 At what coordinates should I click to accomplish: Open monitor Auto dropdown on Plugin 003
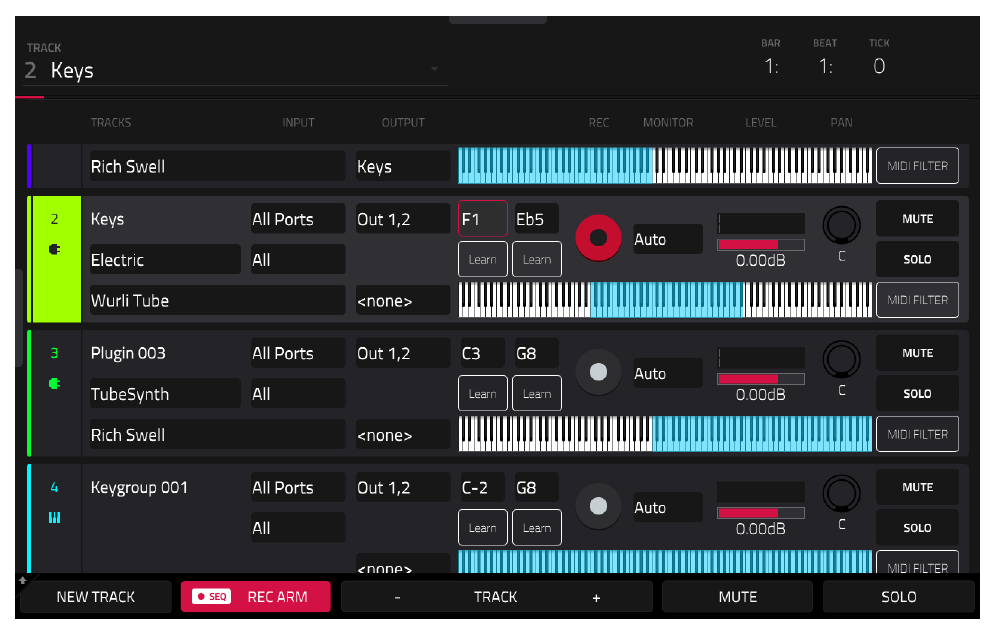click(x=668, y=373)
